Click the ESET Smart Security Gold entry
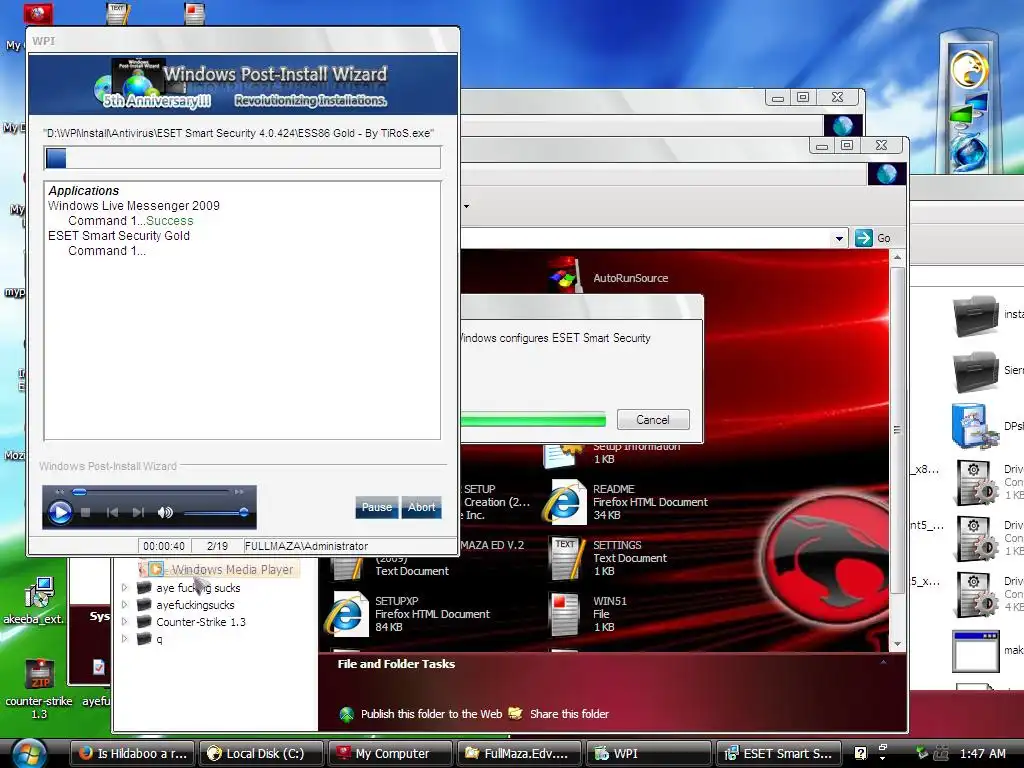 point(119,236)
